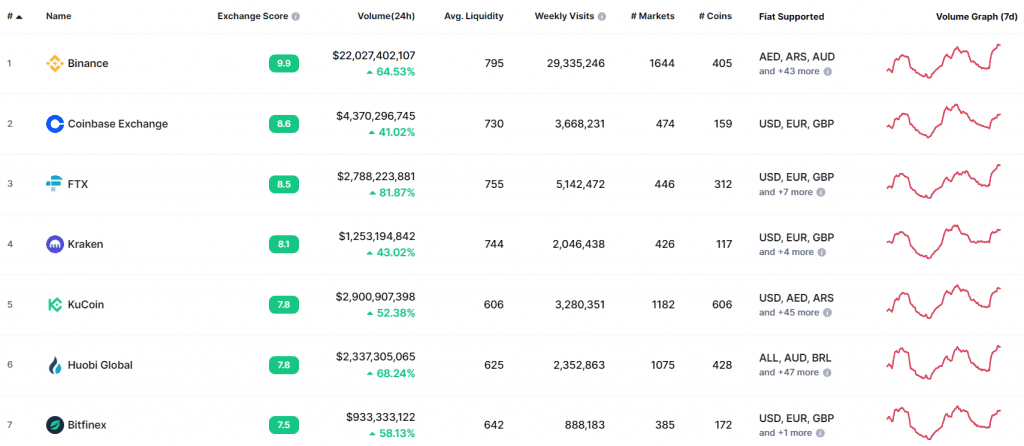Screen dimensions: 1024x446
Task: Sort table by Exchange Score header
Action: (253, 16)
